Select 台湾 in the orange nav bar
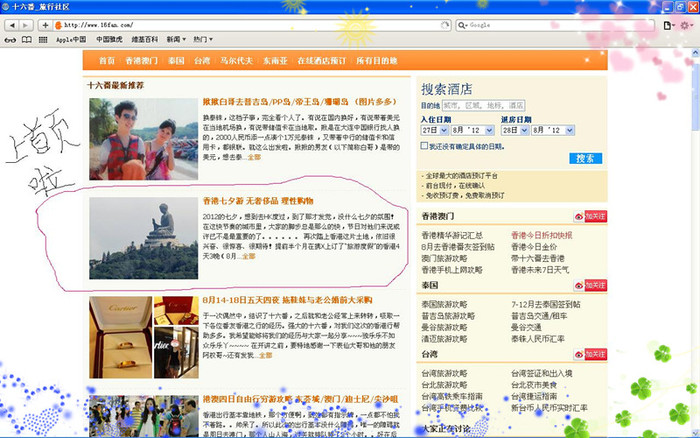Image resolution: width=700 pixels, height=438 pixels. pos(202,61)
